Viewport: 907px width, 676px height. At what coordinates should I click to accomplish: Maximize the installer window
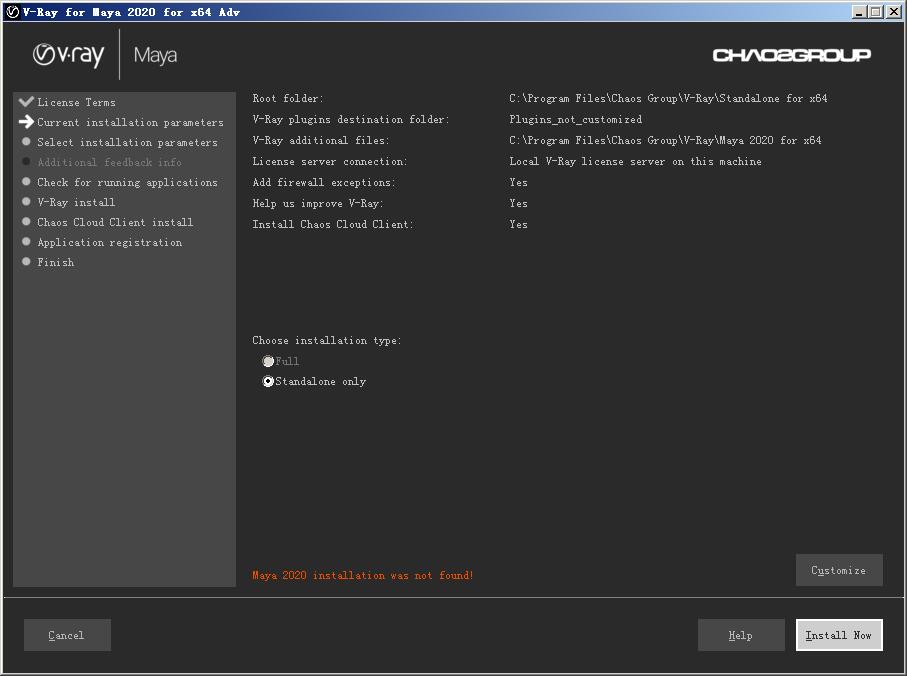click(x=876, y=12)
